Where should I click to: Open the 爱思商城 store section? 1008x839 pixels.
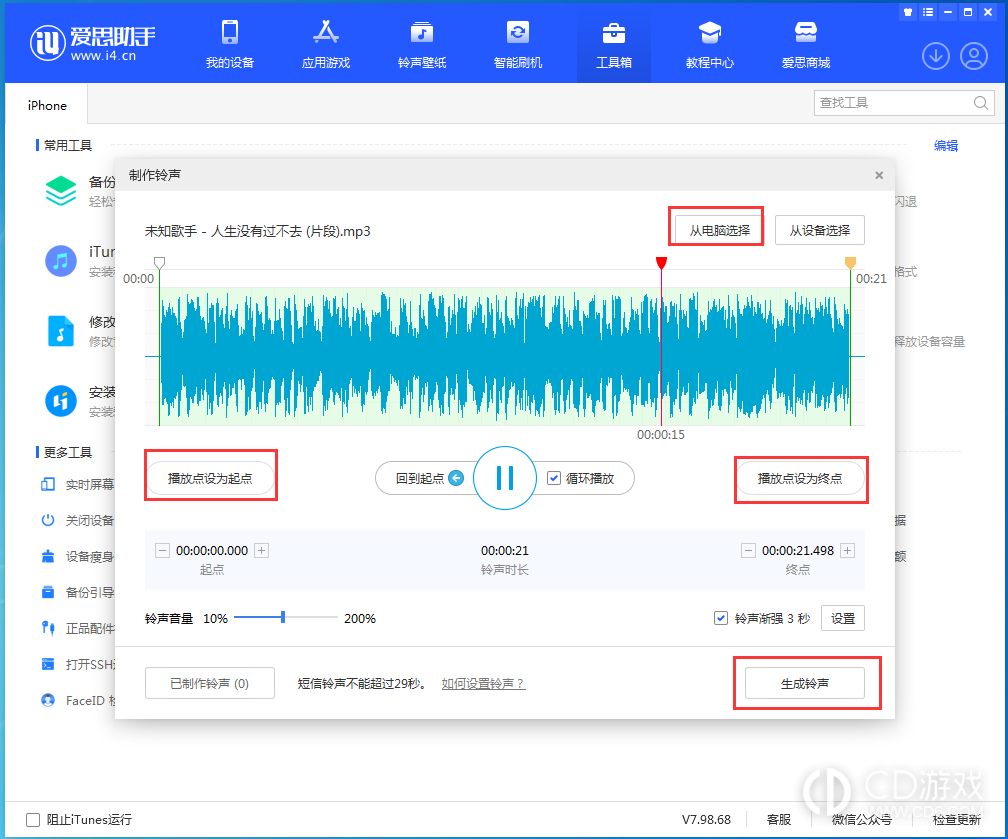point(805,44)
